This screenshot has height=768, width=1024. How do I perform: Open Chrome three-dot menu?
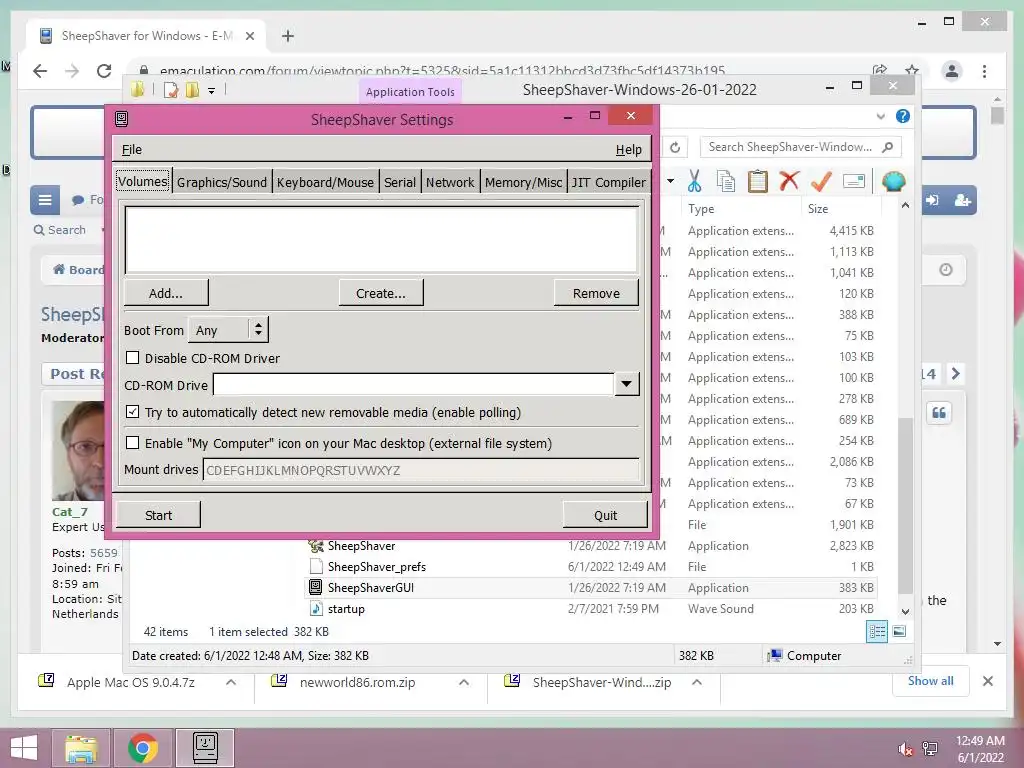(x=984, y=71)
